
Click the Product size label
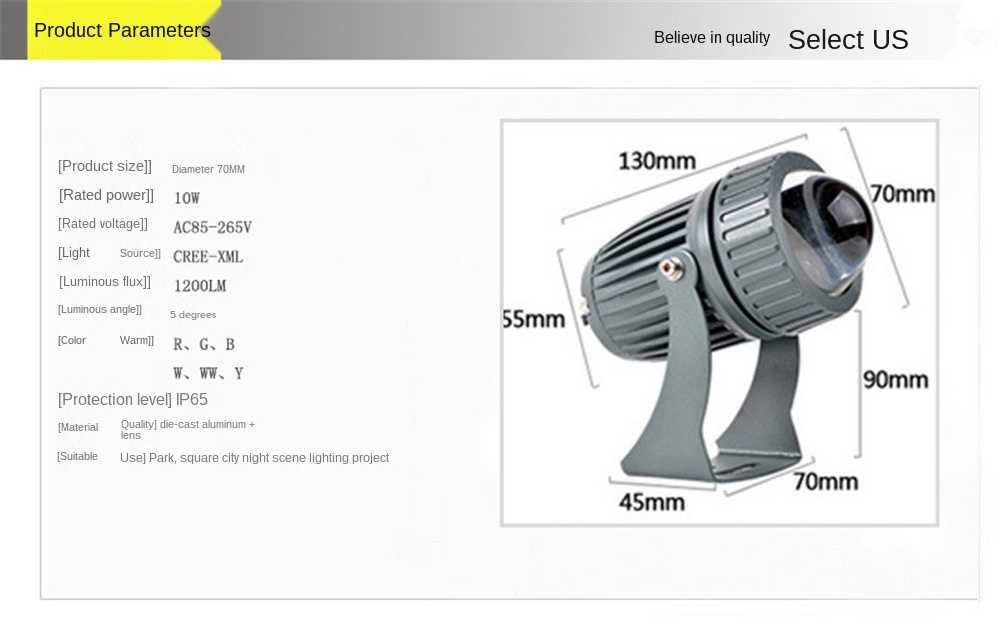[105, 166]
